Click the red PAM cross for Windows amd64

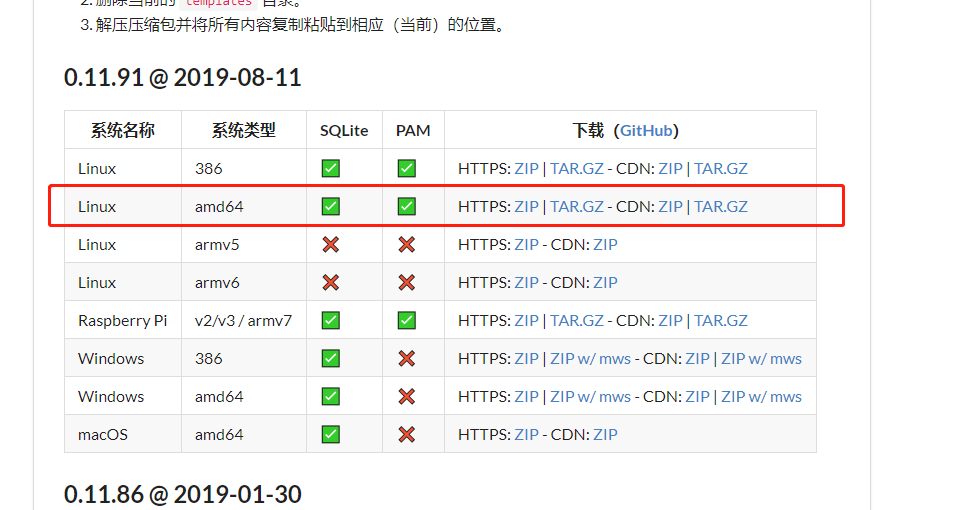[407, 397]
